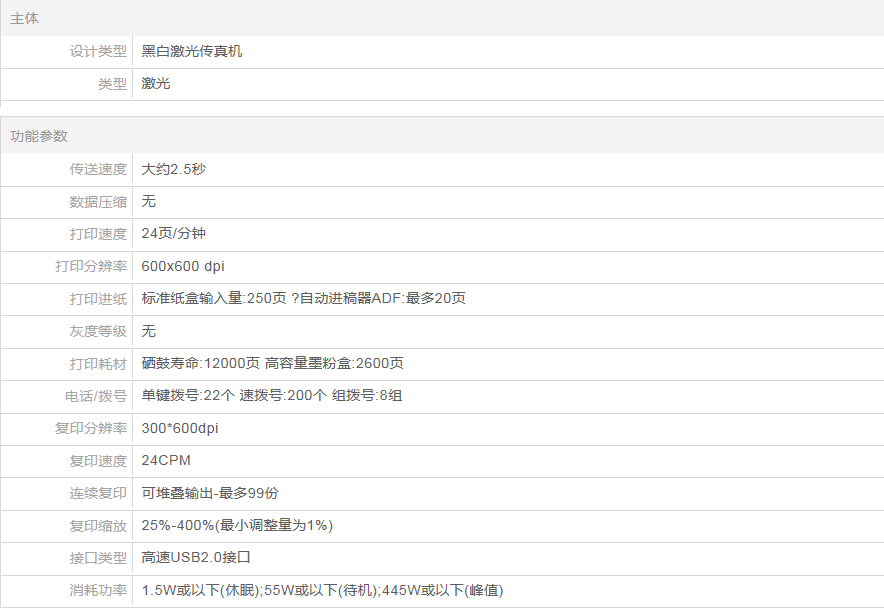
Task: Click the 24页/分钟 print speed value
Action: point(174,234)
